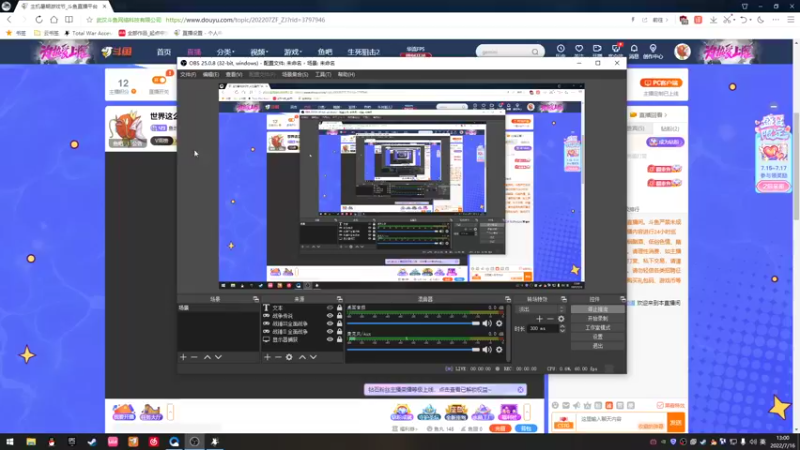Remove scene transition with minus icon

pyautogui.click(x=550, y=319)
